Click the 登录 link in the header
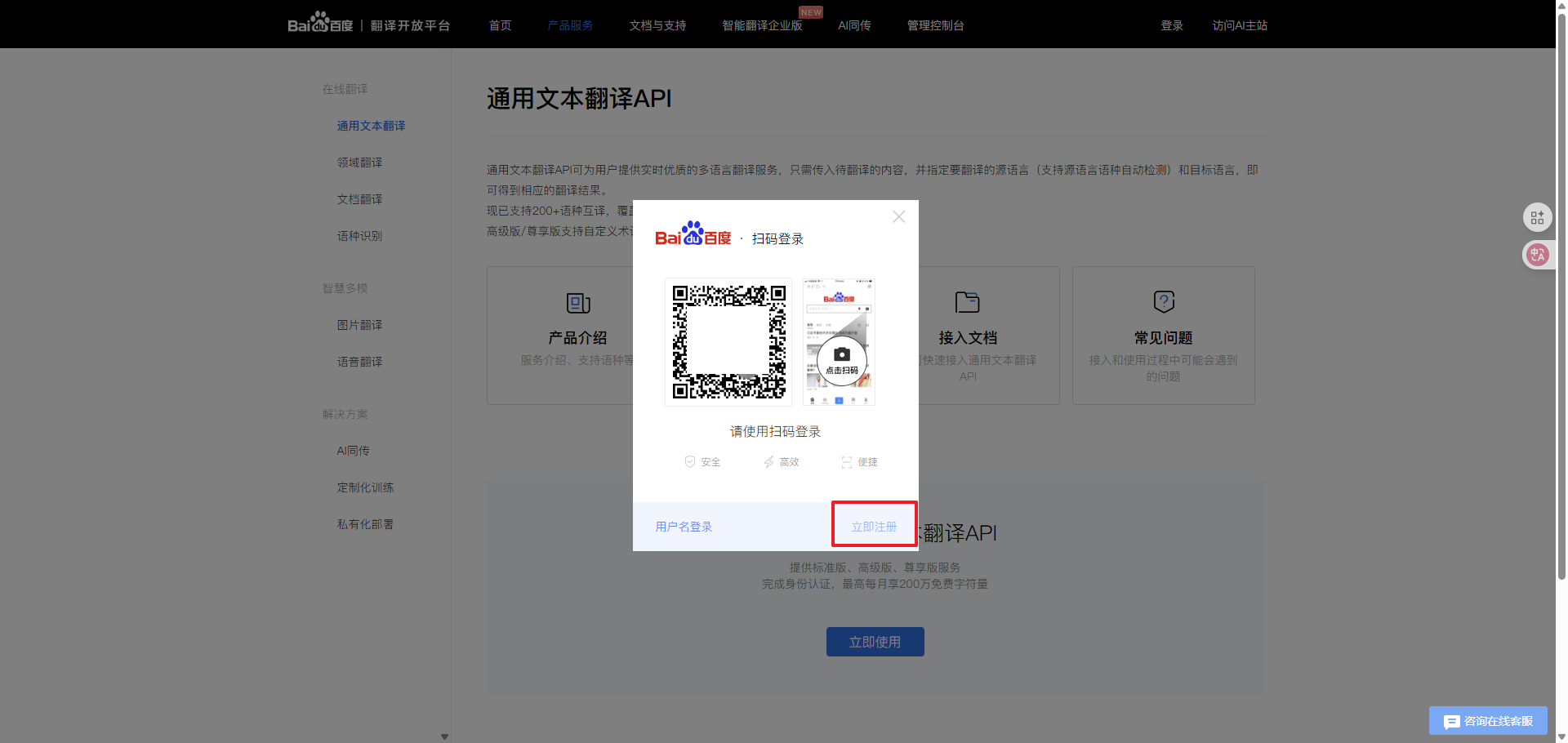The width and height of the screenshot is (1568, 743). (1172, 25)
